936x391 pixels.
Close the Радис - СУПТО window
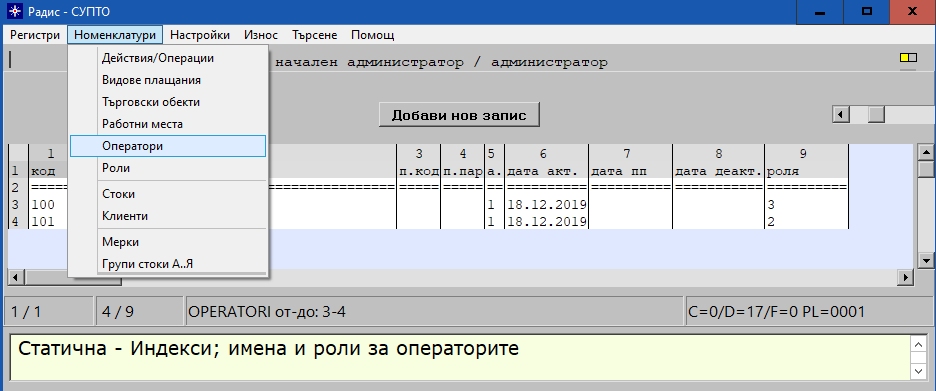point(913,11)
